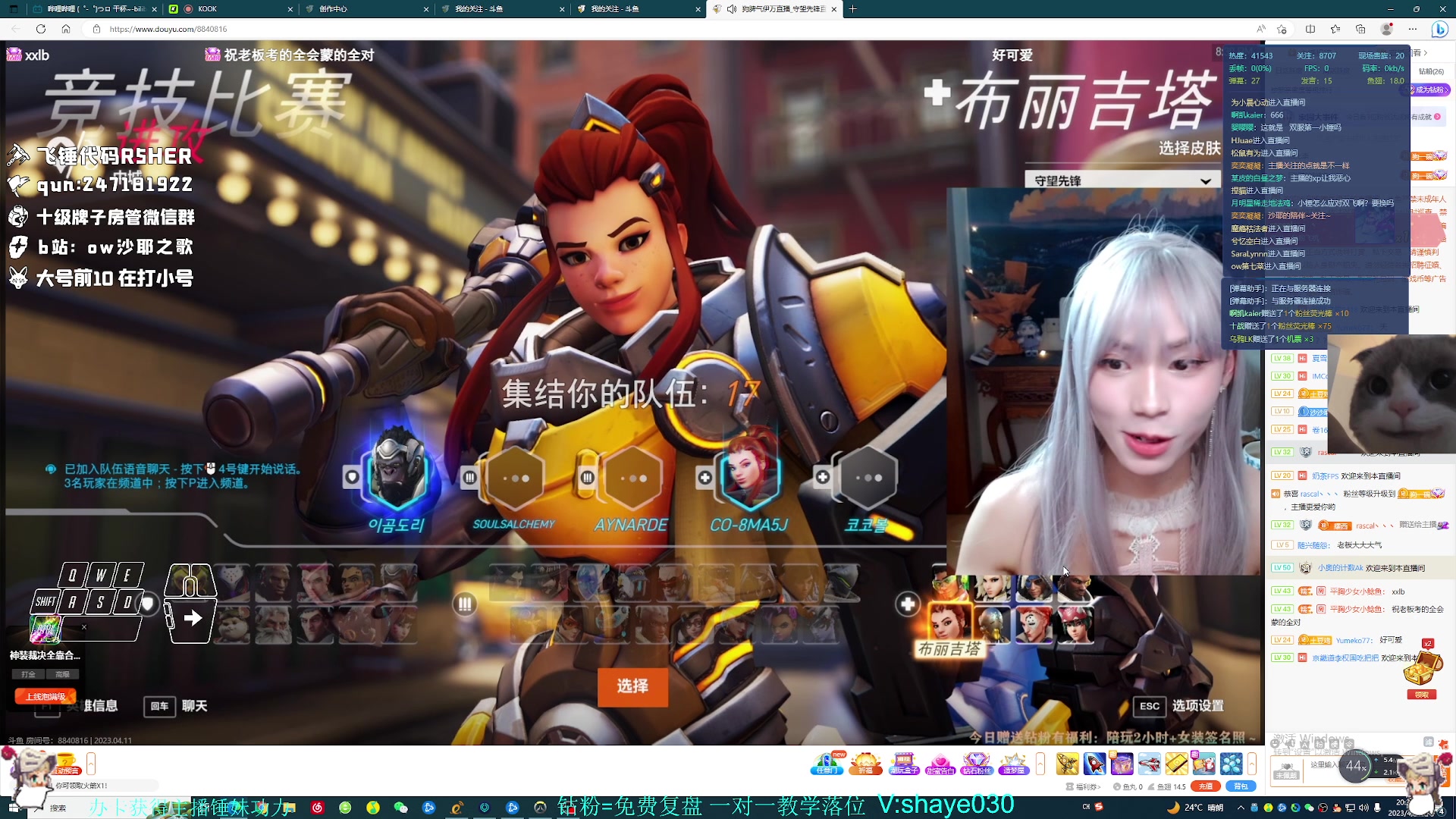Expand gift list chevron after ice crystal
The height and width of the screenshot is (819, 1456).
pyautogui.click(x=1252, y=764)
